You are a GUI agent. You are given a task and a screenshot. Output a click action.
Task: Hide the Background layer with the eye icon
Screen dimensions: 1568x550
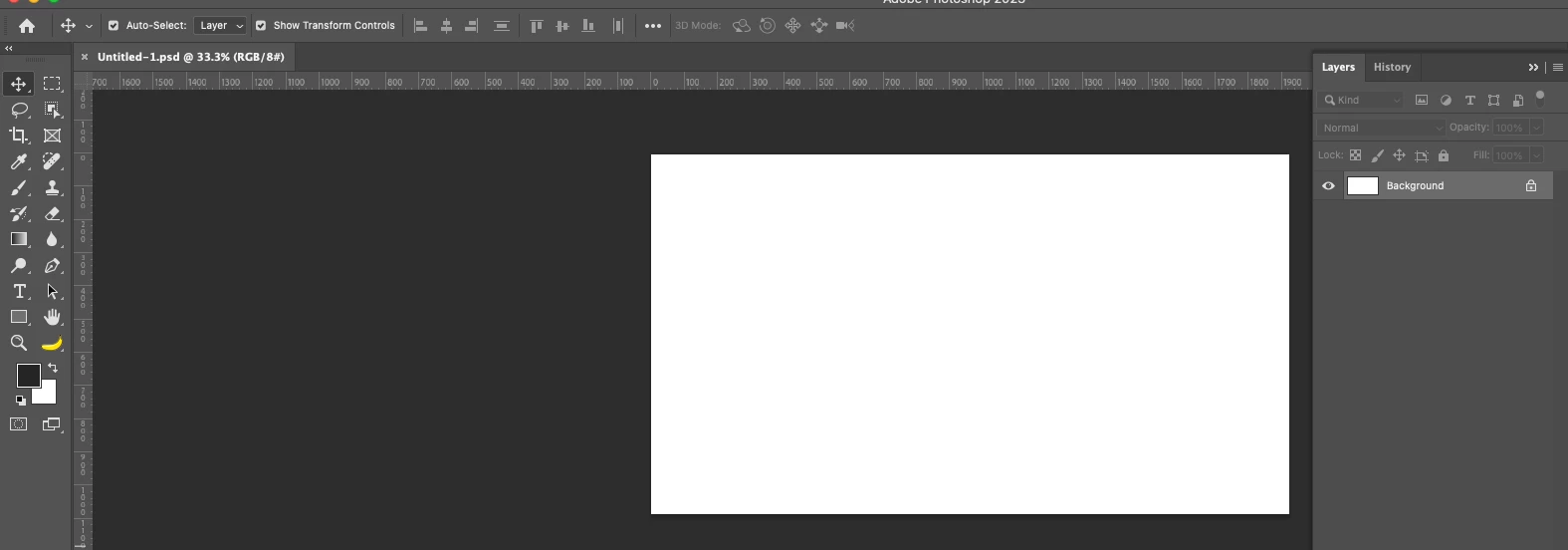[1328, 185]
